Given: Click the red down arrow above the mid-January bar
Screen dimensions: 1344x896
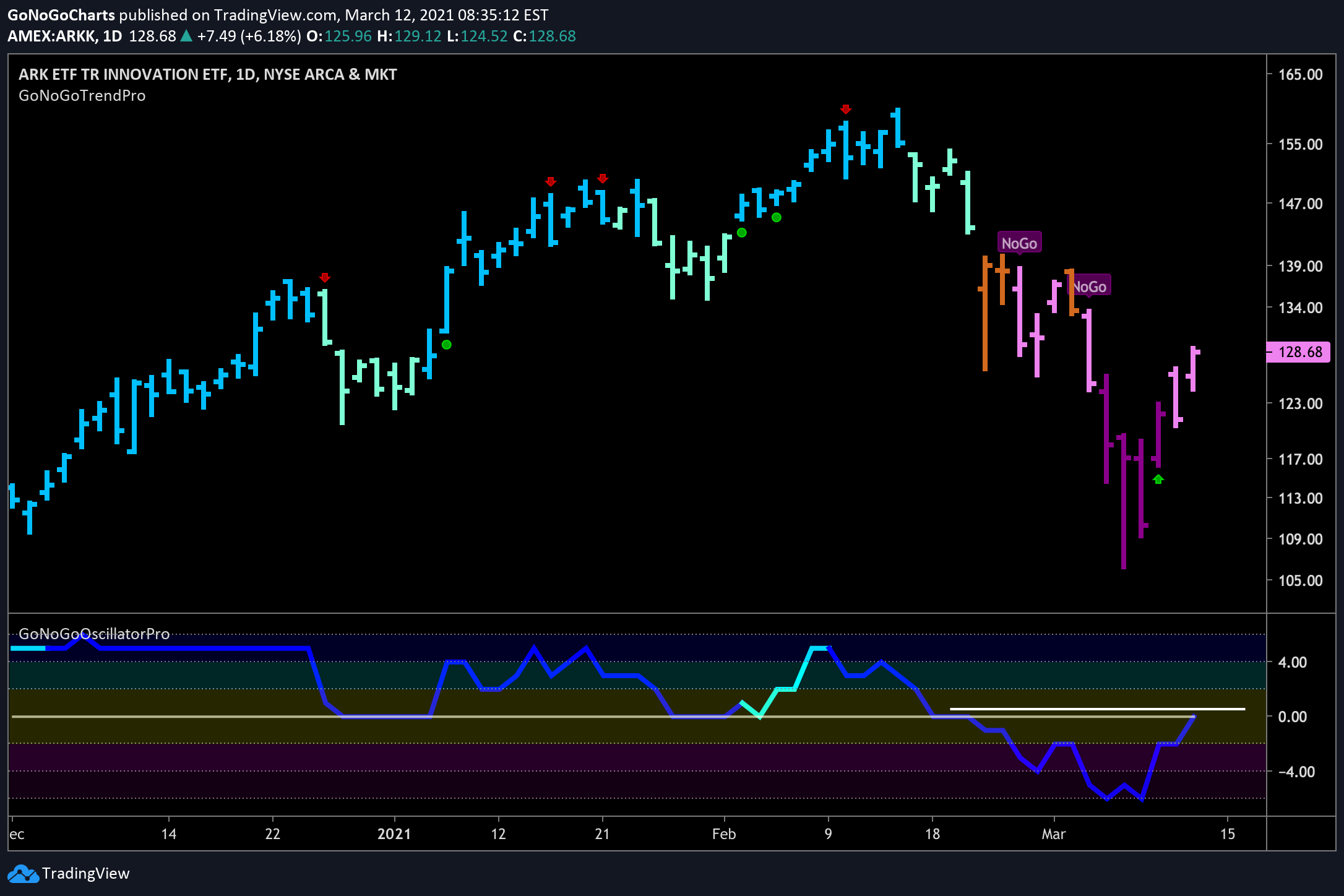Looking at the screenshot, I should (x=551, y=181).
